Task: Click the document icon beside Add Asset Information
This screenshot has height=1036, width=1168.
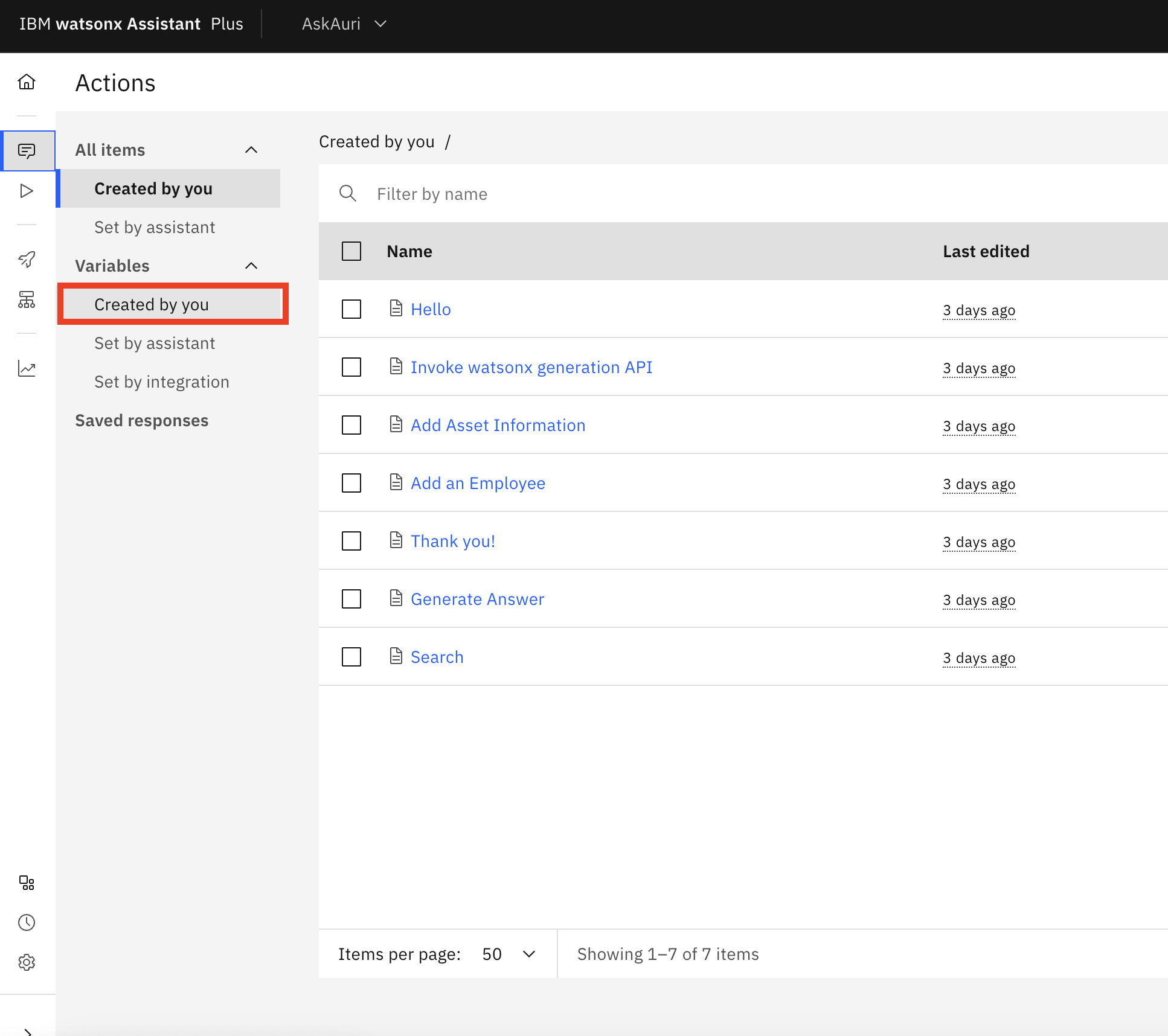Action: point(396,424)
